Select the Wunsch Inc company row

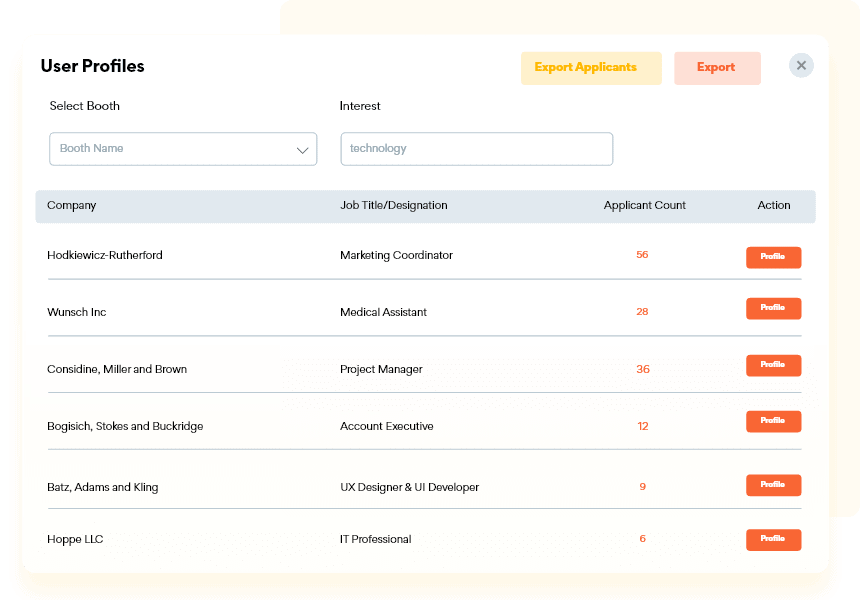click(x=77, y=312)
